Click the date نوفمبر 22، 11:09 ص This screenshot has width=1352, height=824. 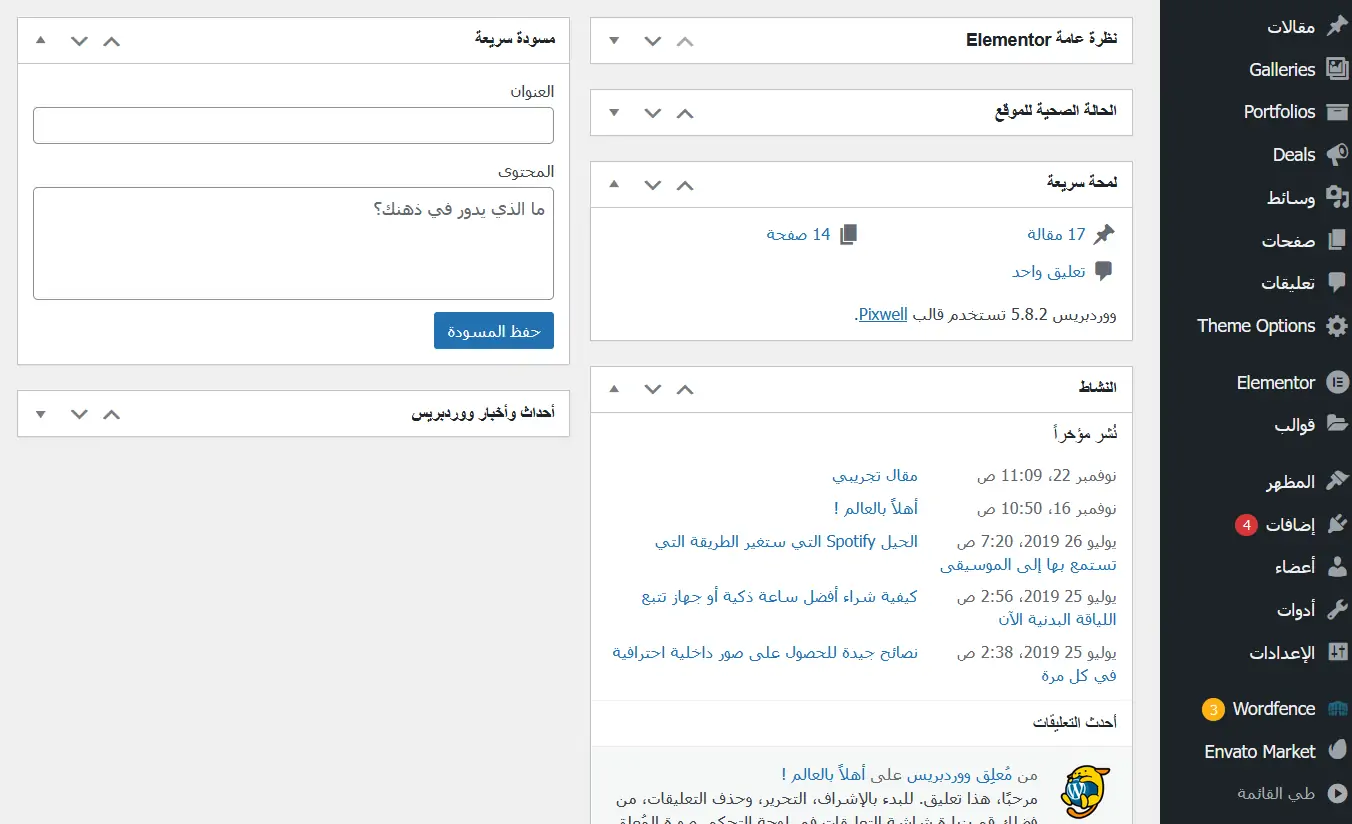[x=1047, y=476]
